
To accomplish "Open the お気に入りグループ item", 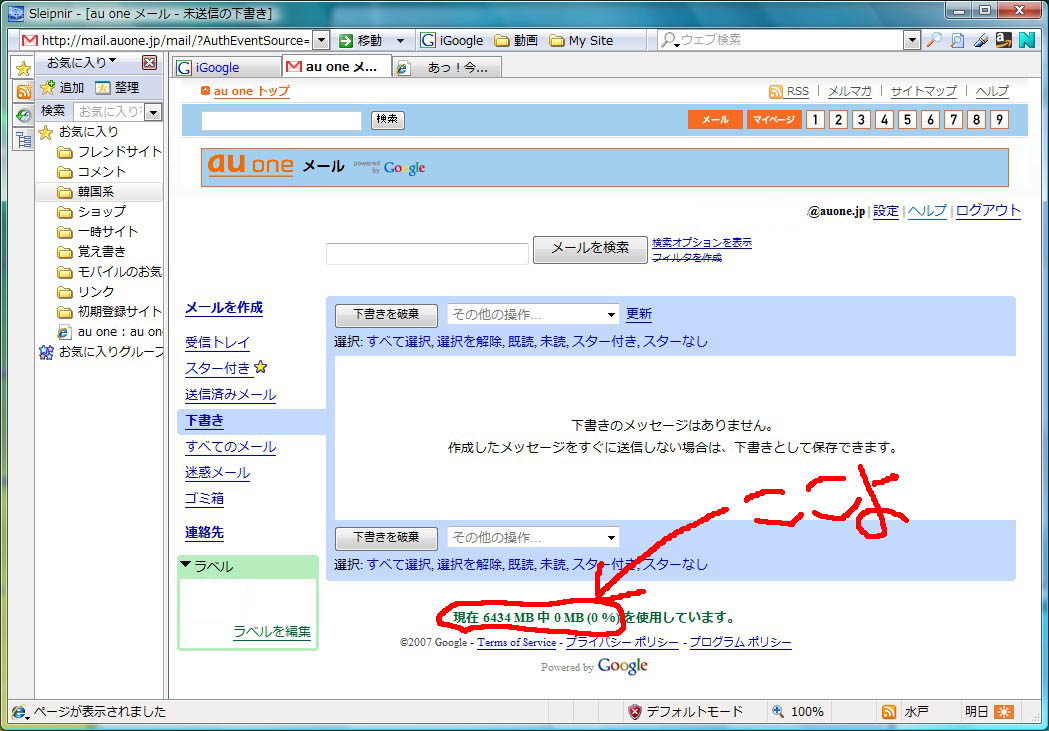I will click(x=100, y=352).
